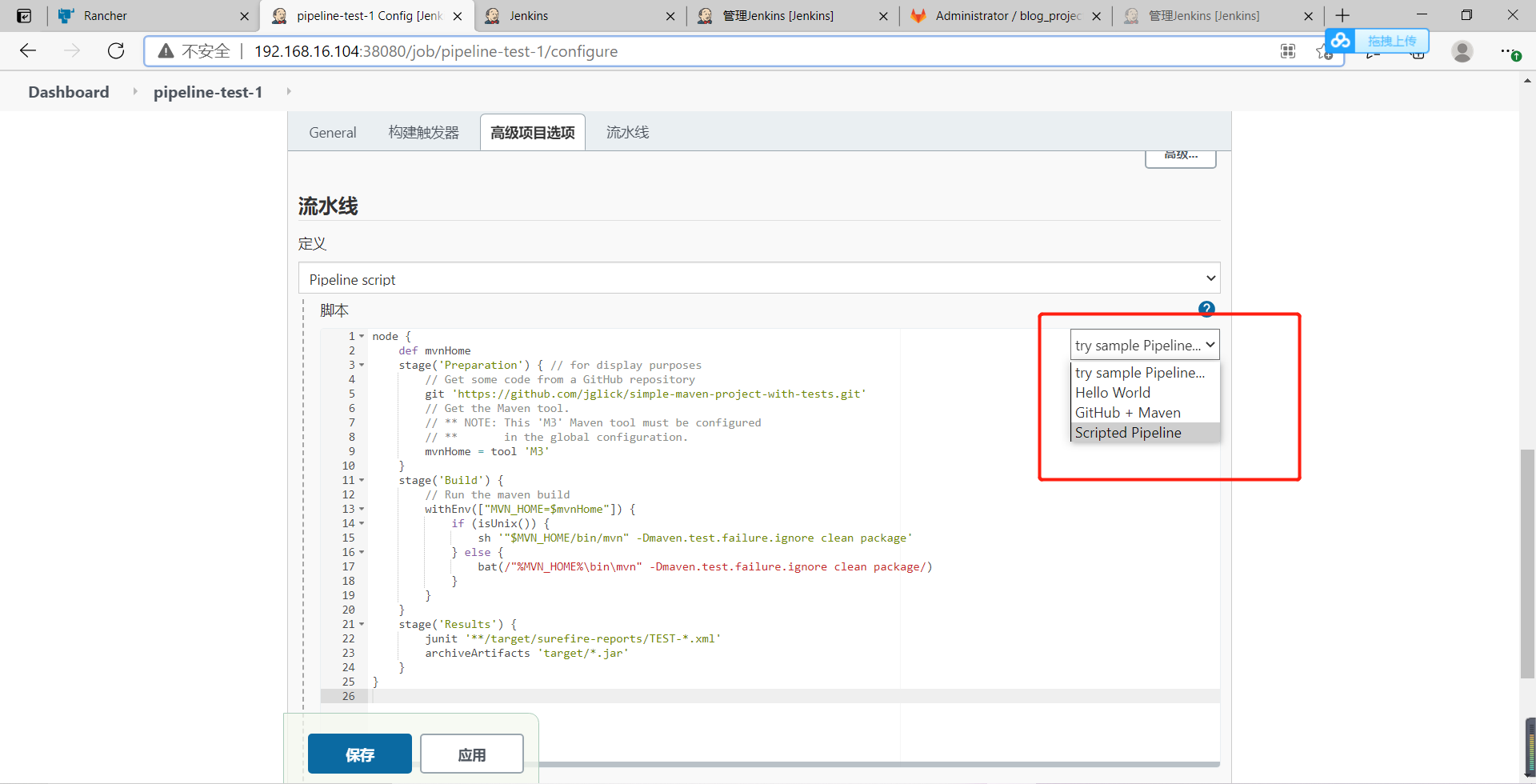Fold the if isUnix block on line 14
Viewport: 1536px width, 784px height.
pos(362,523)
